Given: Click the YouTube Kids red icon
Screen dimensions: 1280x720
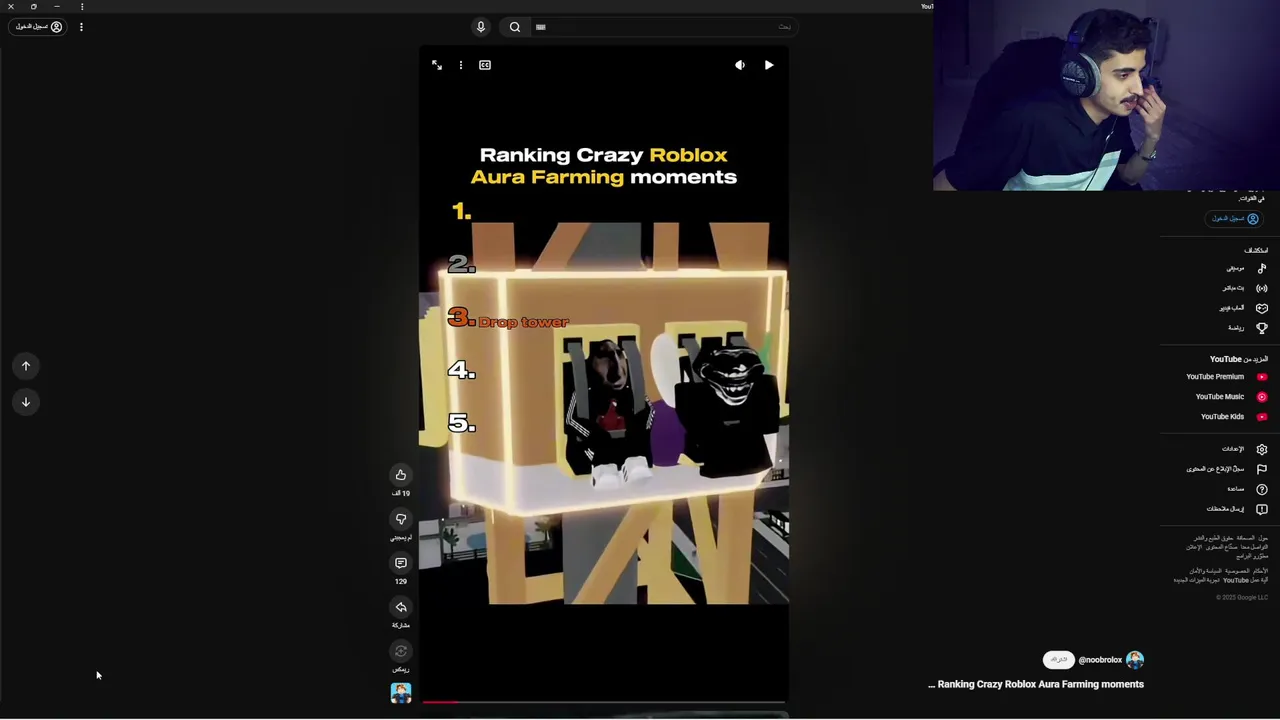Looking at the screenshot, I should [1262, 417].
